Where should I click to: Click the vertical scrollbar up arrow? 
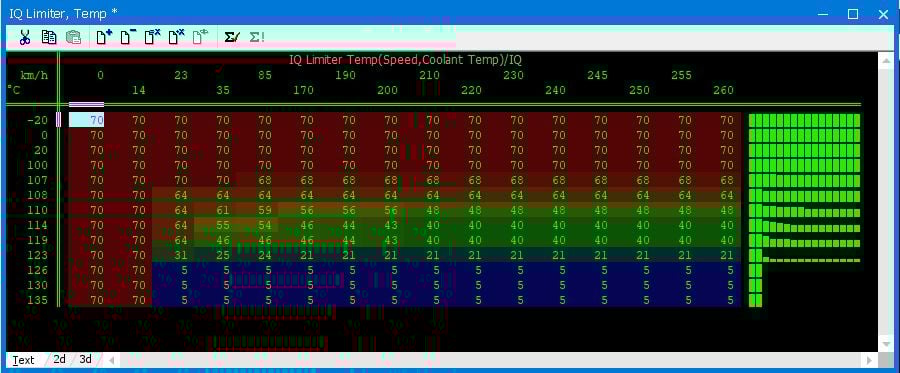click(x=886, y=60)
